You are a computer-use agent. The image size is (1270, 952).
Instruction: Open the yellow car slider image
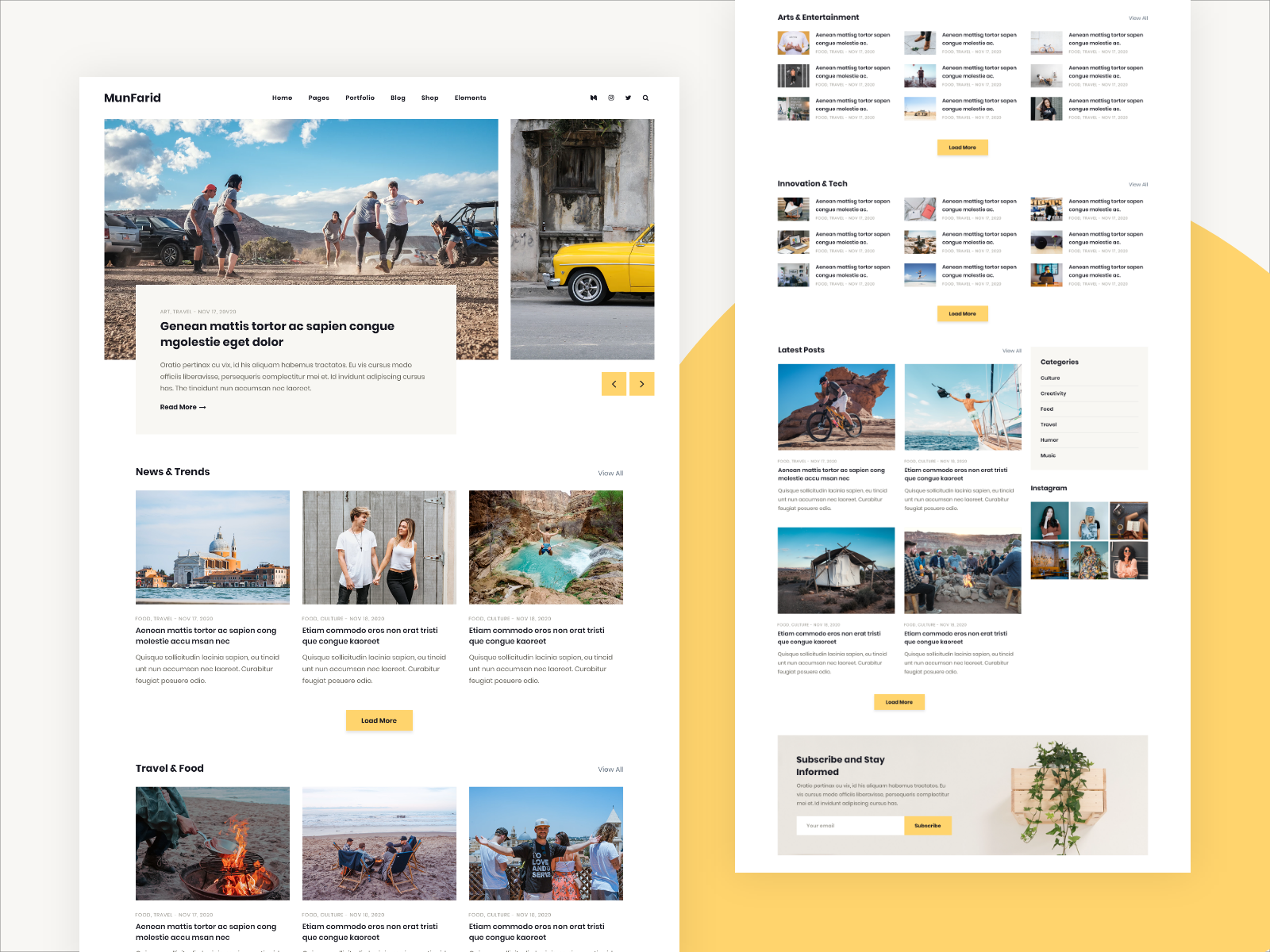pyautogui.click(x=583, y=240)
